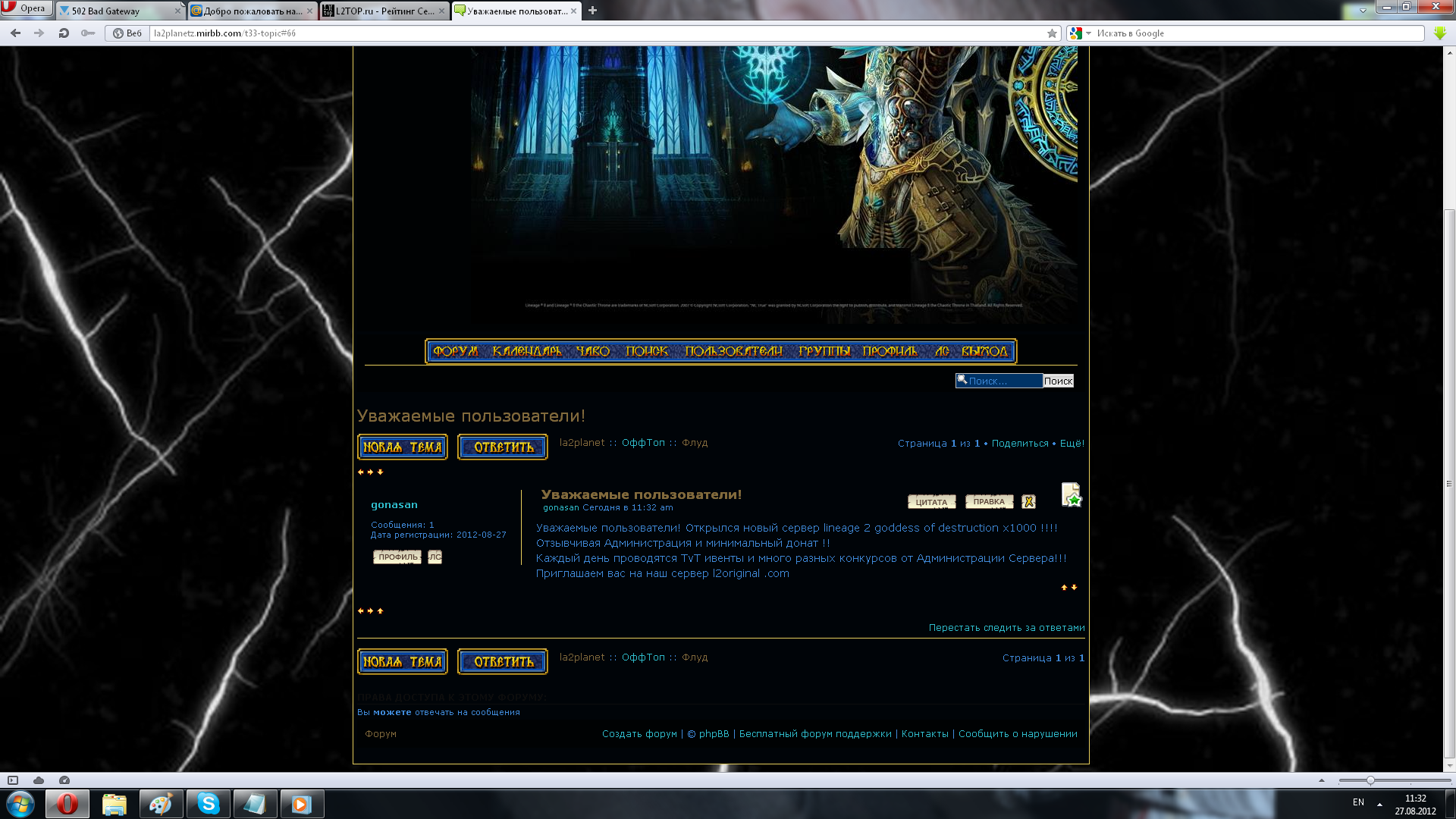Toggle the Opera panel button in status bar
The width and height of the screenshot is (1456, 819).
(13, 780)
